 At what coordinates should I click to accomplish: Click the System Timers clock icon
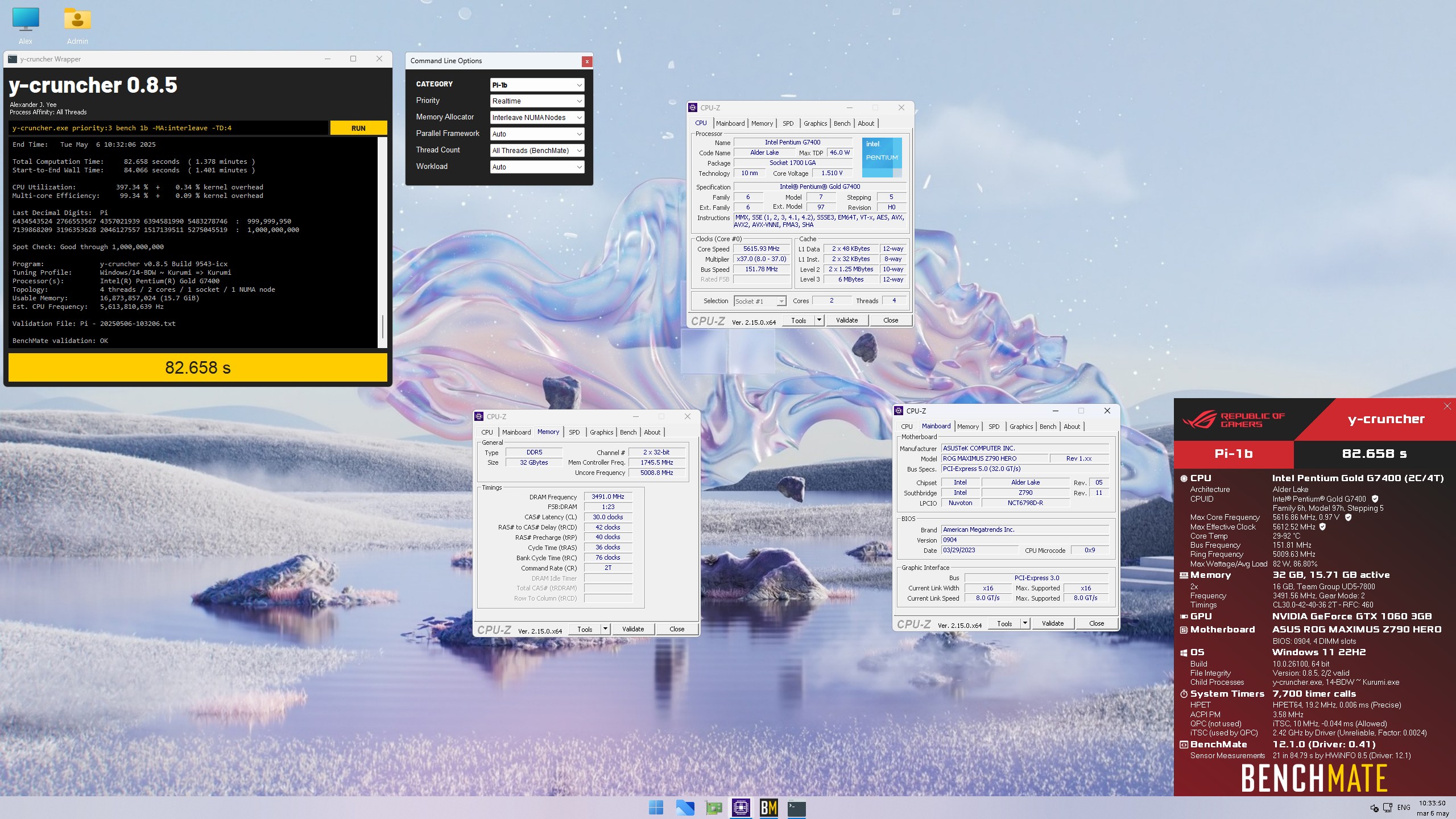coord(1184,694)
